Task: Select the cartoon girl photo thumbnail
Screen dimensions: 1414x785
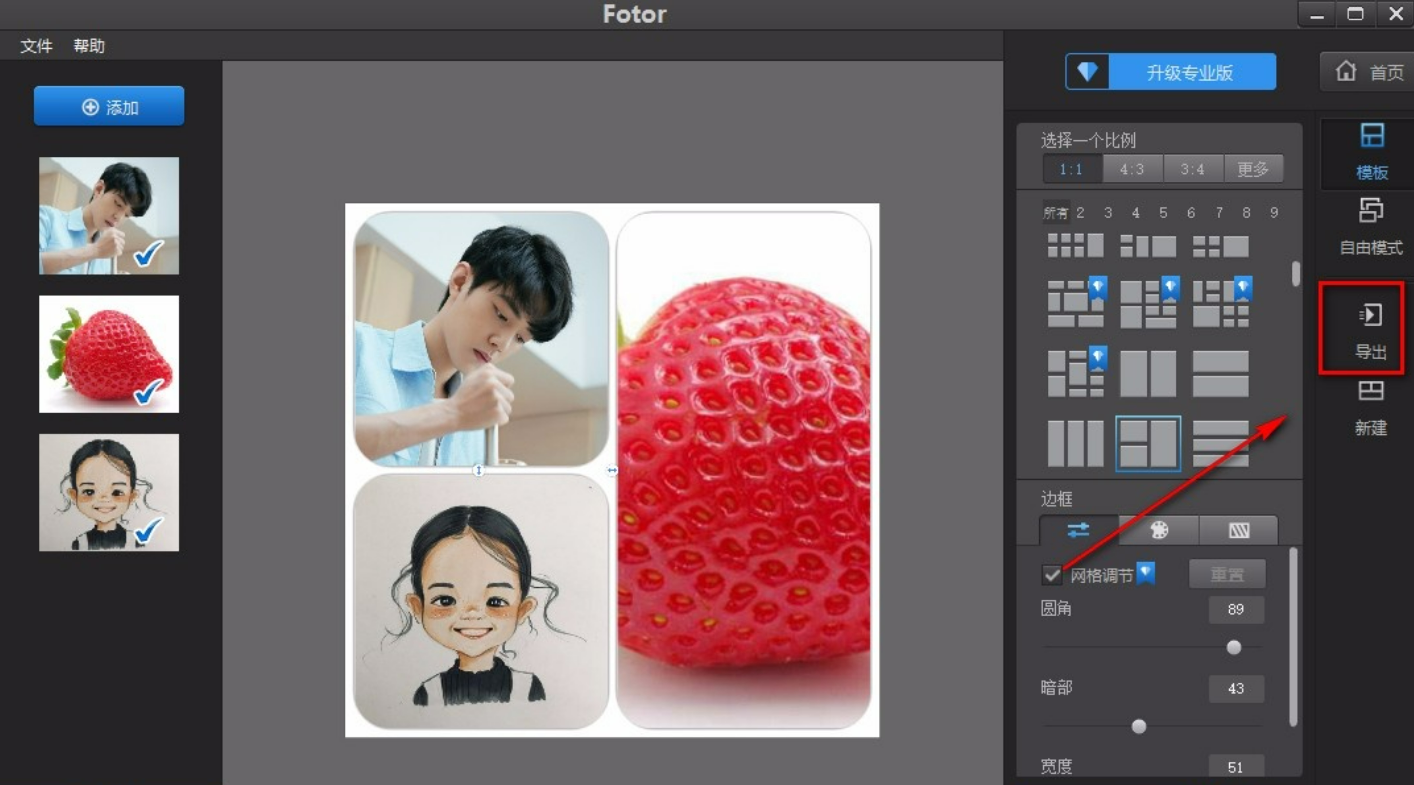Action: pyautogui.click(x=109, y=492)
